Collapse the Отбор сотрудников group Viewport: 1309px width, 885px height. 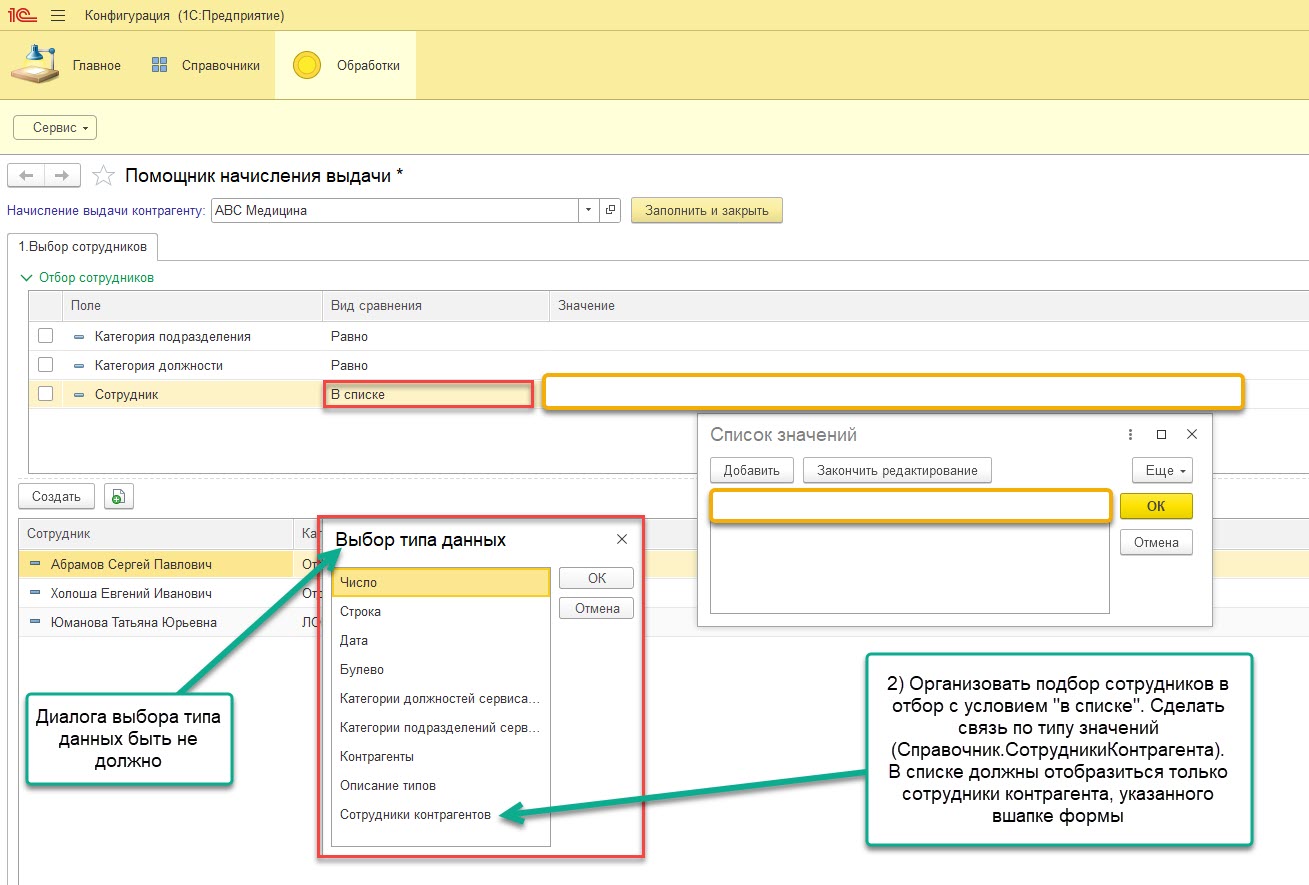(27, 277)
